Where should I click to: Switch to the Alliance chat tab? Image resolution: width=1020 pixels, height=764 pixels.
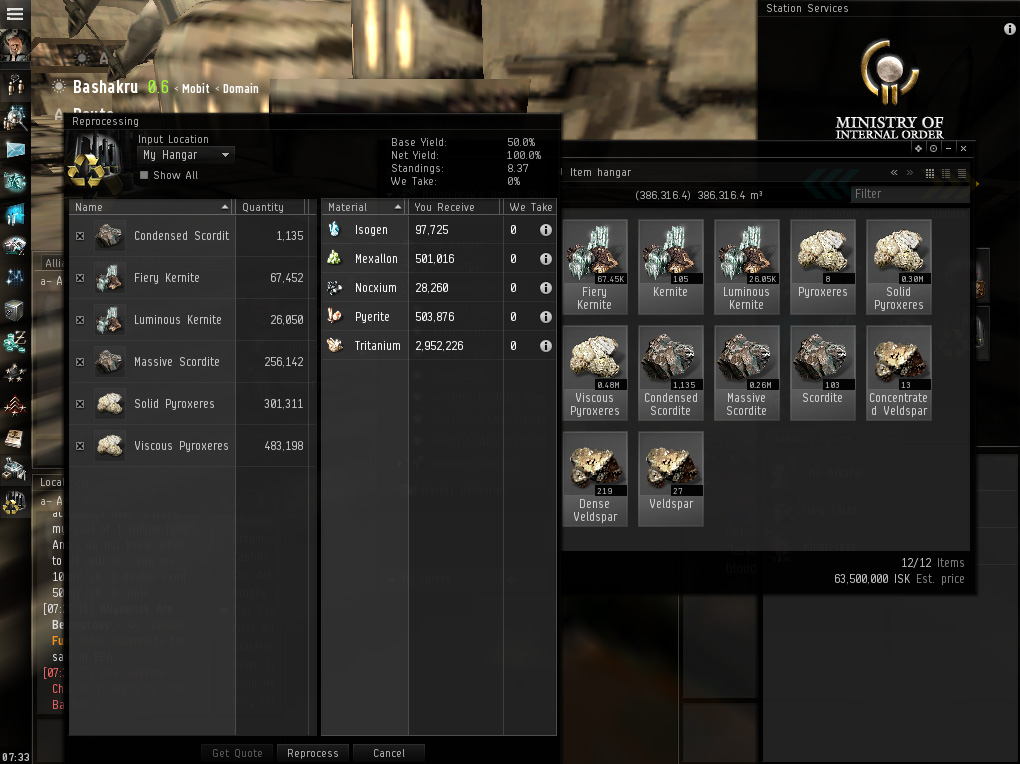(x=52, y=262)
